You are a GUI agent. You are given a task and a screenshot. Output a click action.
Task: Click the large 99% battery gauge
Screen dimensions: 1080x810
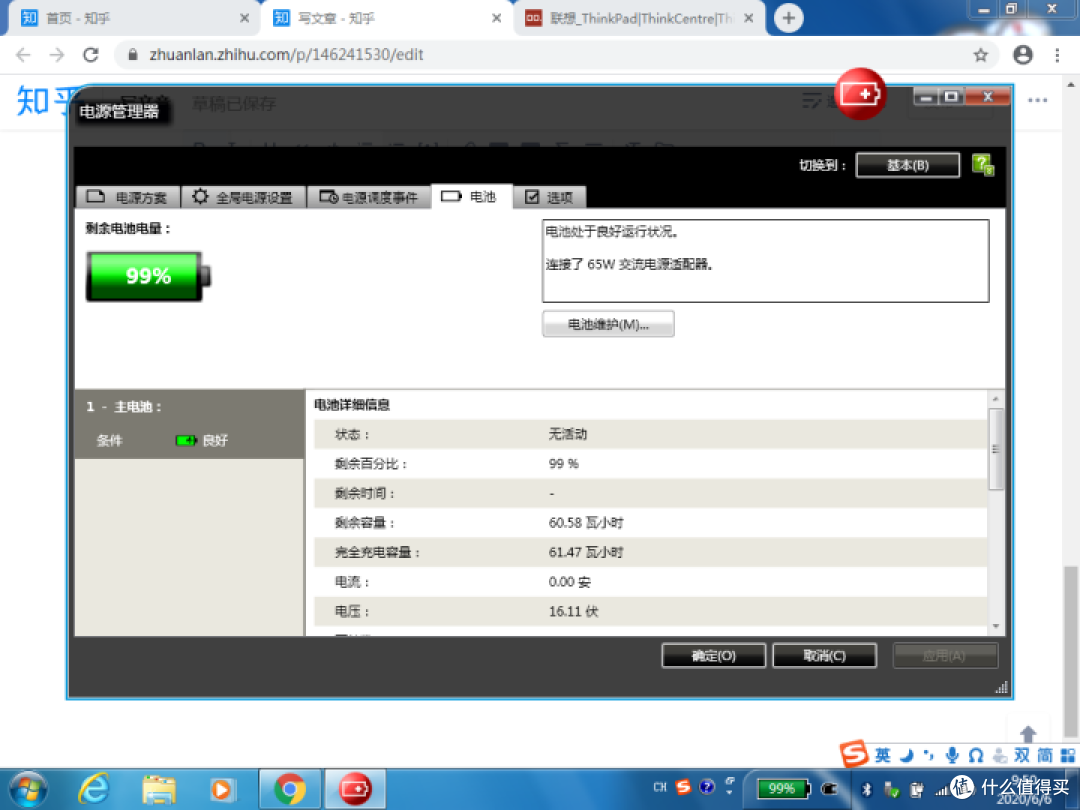pos(148,276)
